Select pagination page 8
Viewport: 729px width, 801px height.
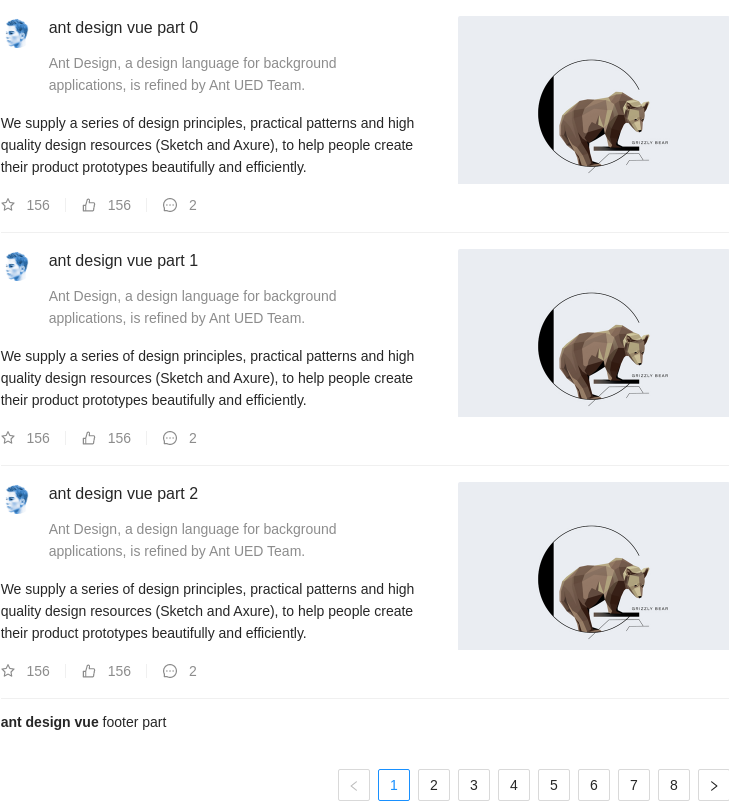pyautogui.click(x=674, y=785)
